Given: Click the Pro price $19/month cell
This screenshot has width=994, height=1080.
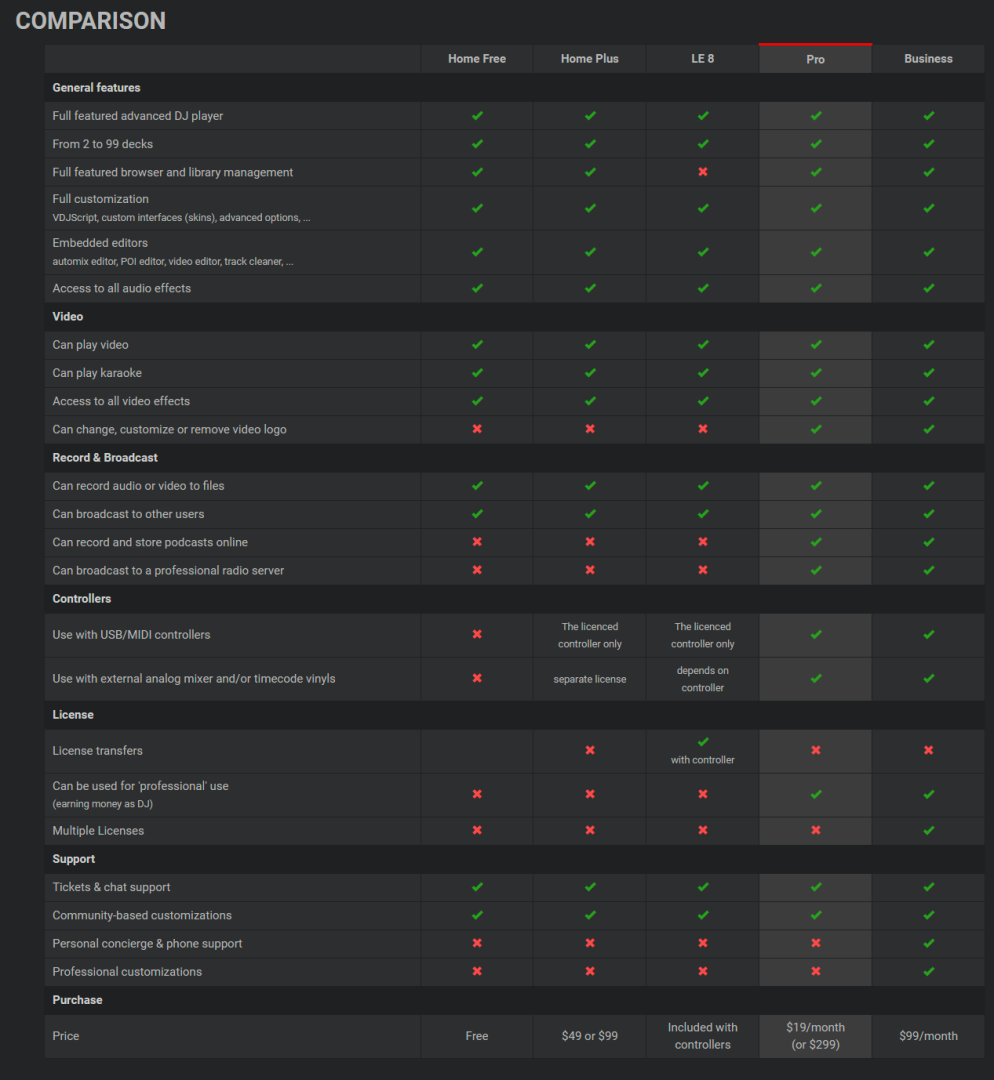Looking at the screenshot, I should click(816, 1036).
